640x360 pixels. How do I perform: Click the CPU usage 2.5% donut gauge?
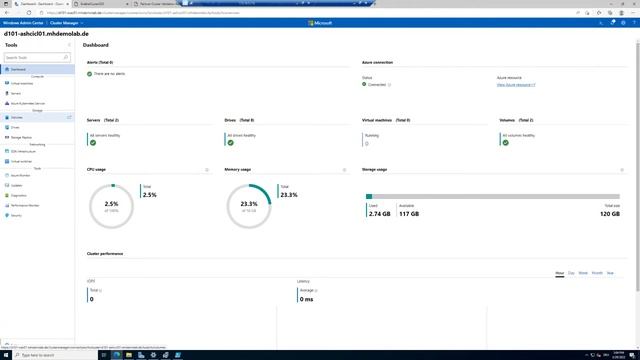pyautogui.click(x=111, y=206)
